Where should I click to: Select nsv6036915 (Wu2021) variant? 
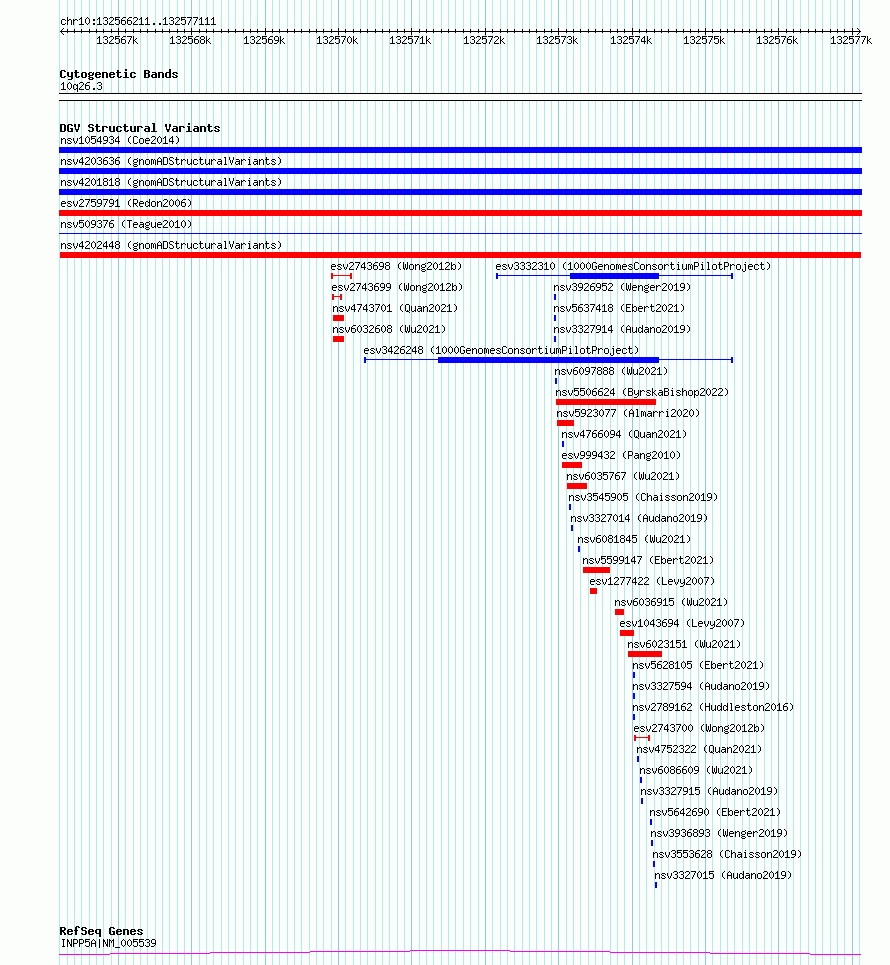coord(671,602)
